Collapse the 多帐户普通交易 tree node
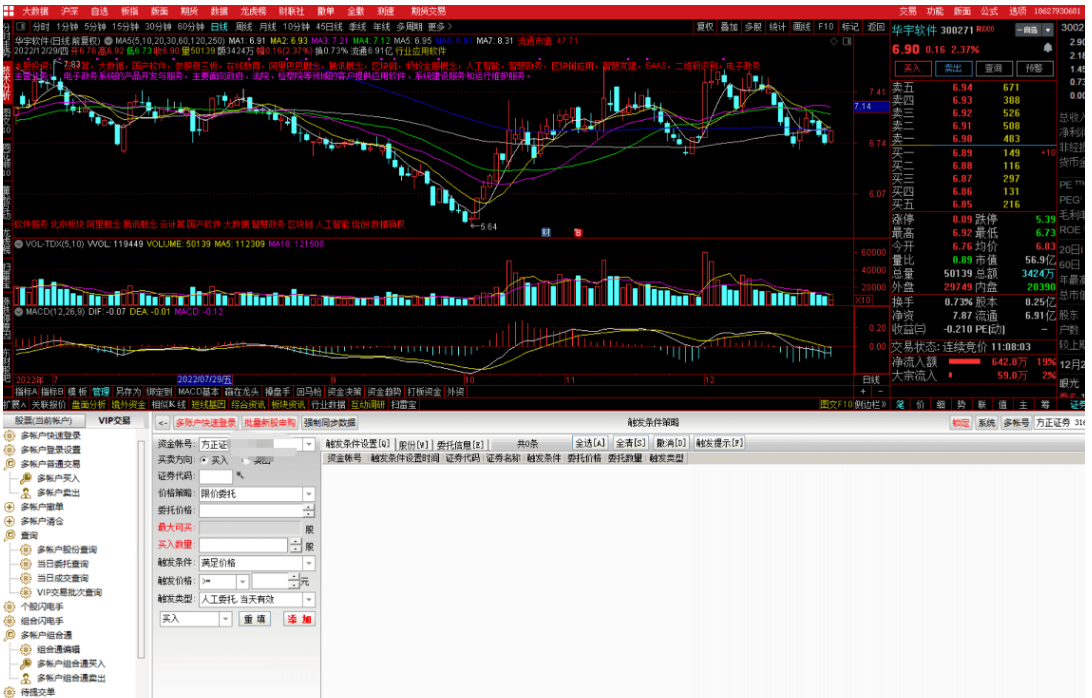 click(10, 464)
